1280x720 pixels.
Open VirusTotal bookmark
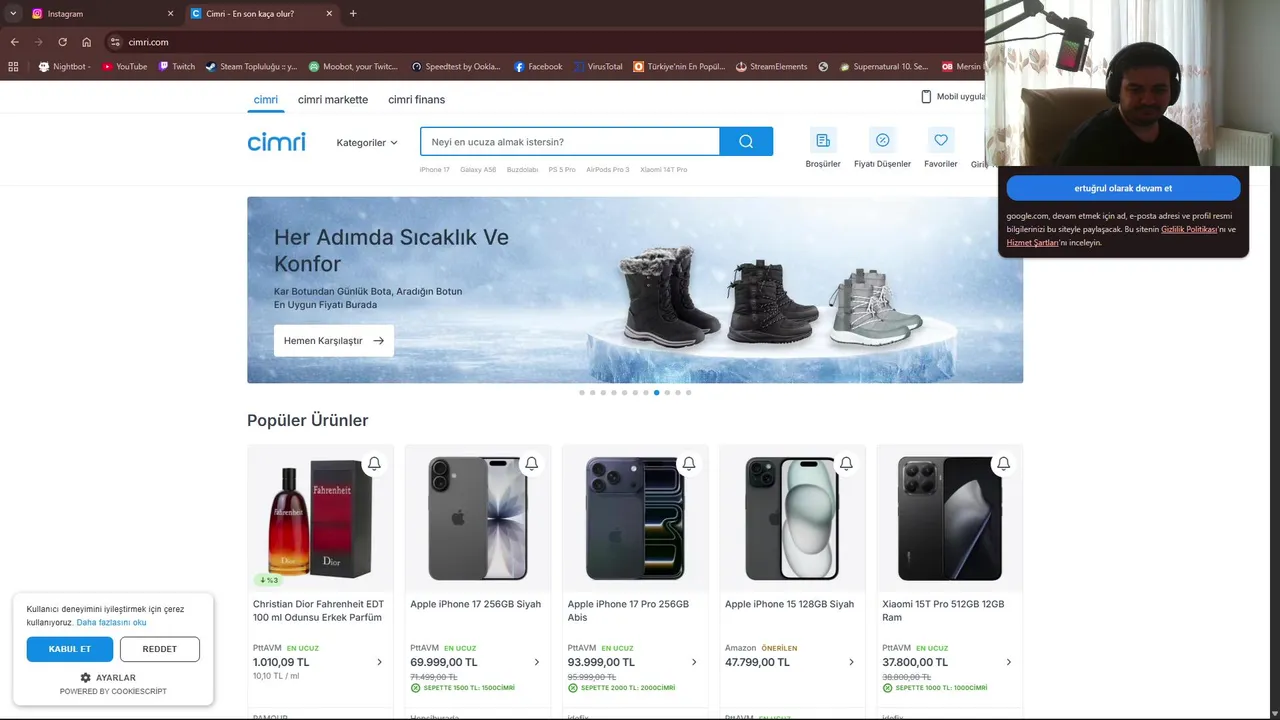click(598, 67)
